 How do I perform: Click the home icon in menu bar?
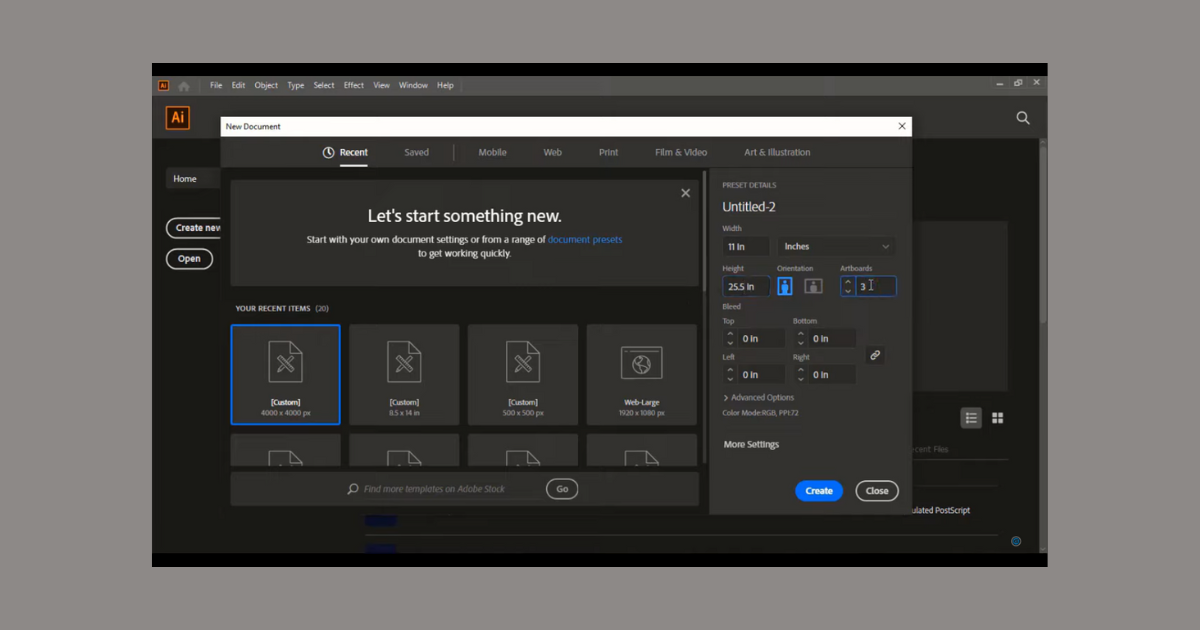[184, 86]
